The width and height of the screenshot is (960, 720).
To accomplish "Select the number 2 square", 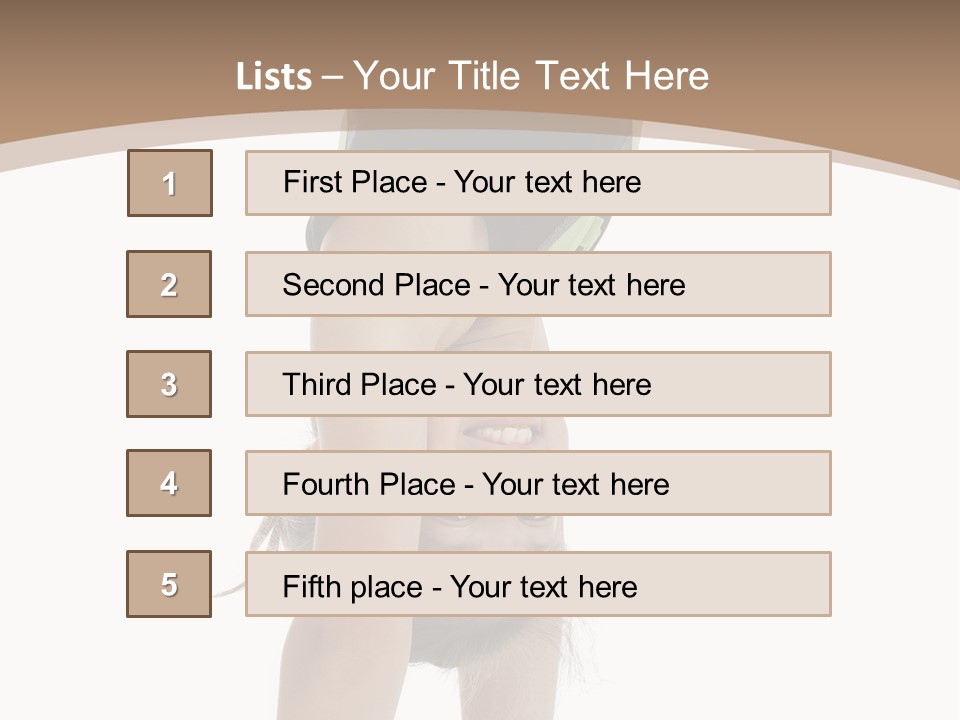I will click(x=169, y=284).
